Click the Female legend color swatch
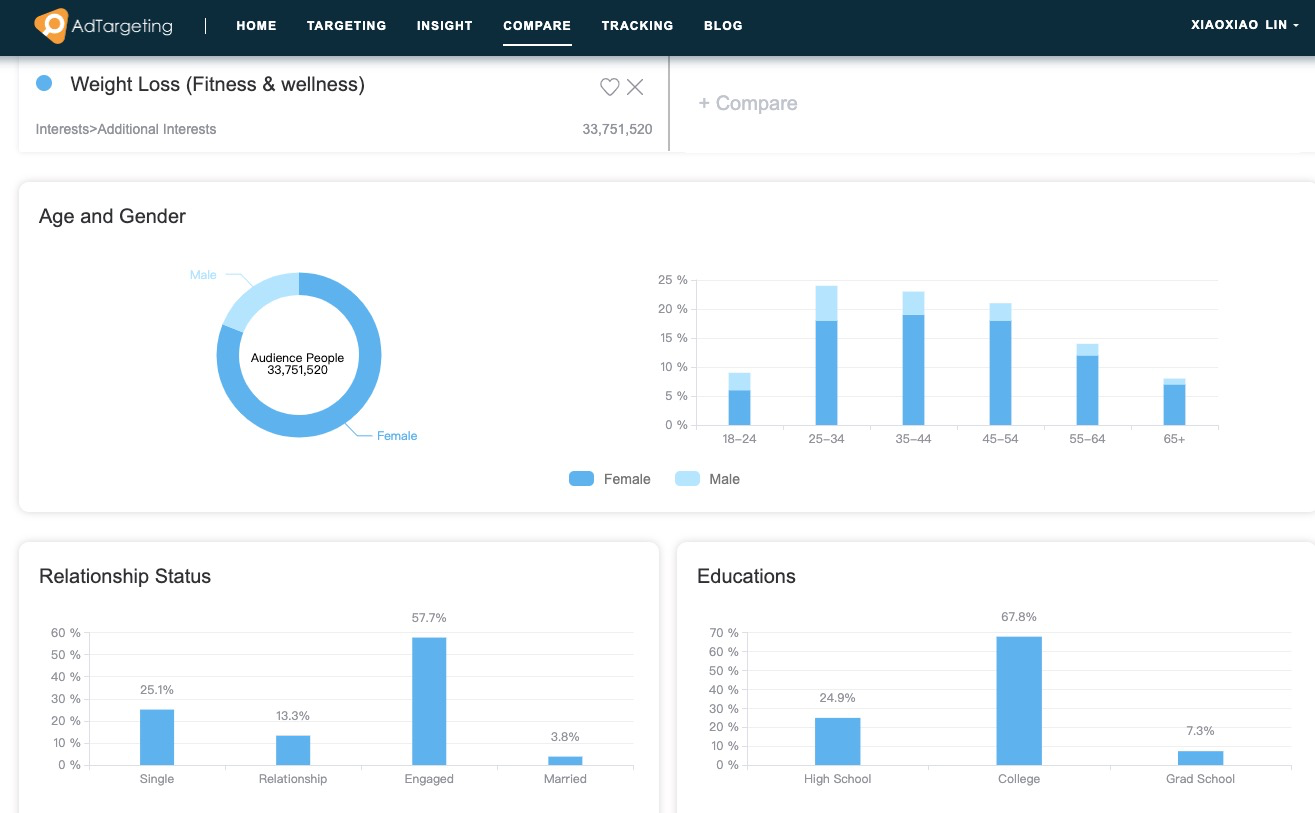The width and height of the screenshot is (1315, 813). [x=581, y=478]
